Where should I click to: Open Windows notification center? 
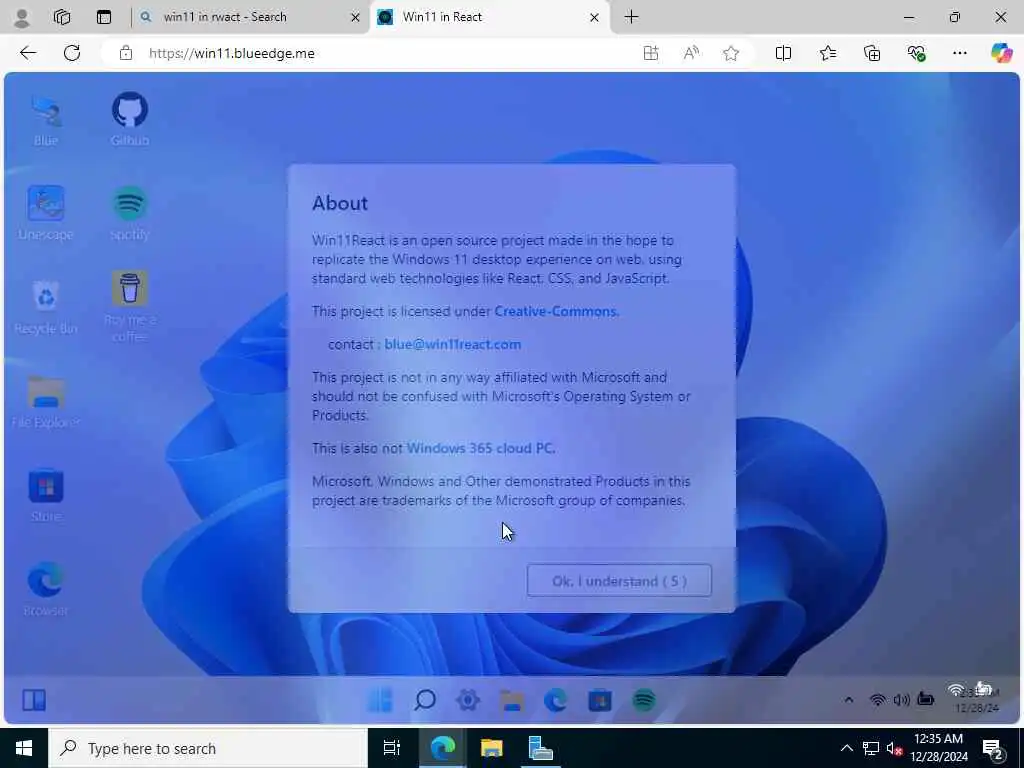993,749
